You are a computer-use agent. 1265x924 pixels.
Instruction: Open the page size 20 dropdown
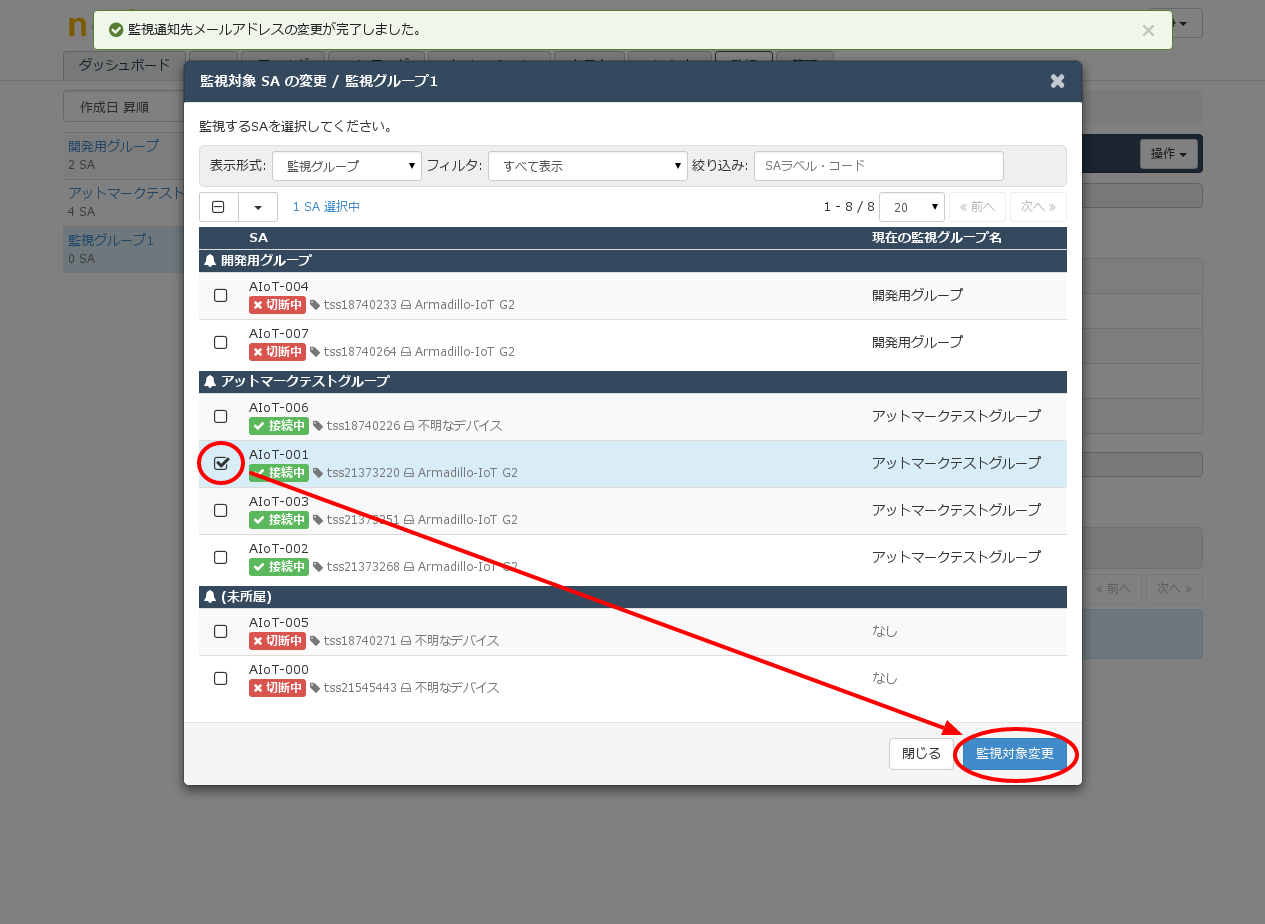point(912,207)
